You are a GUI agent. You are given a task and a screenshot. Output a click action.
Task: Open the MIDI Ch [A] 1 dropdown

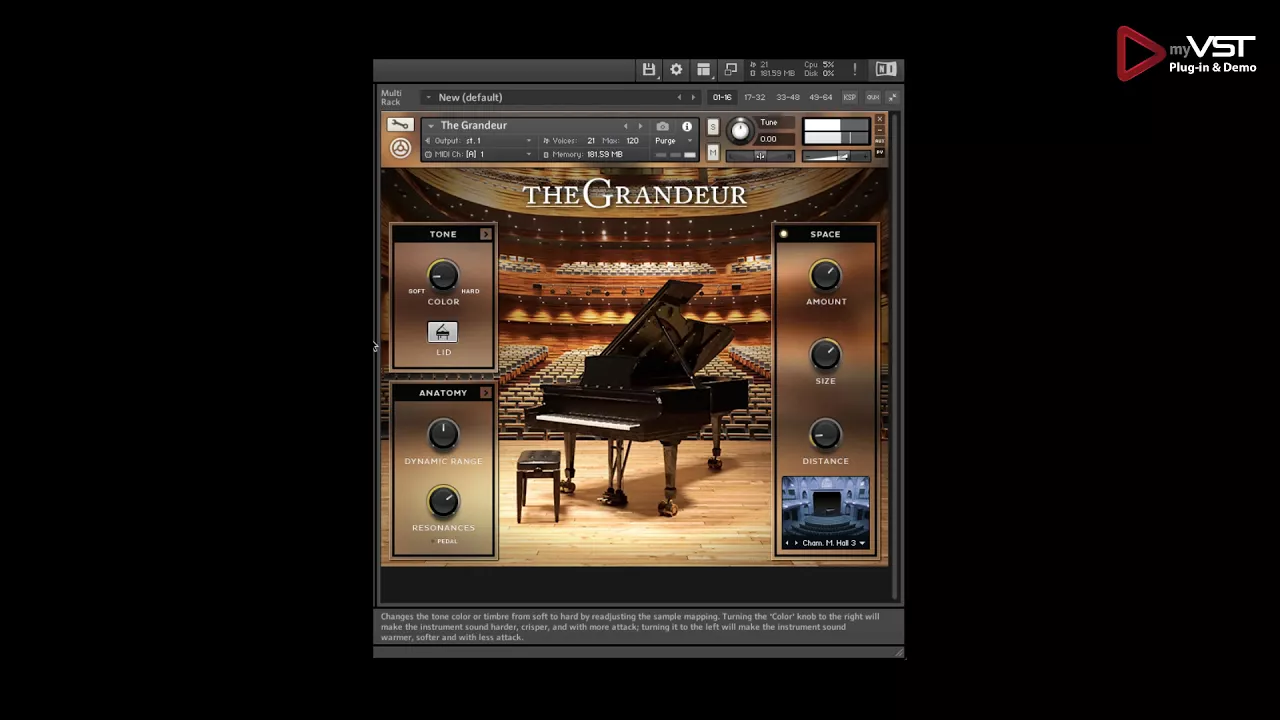coord(479,154)
